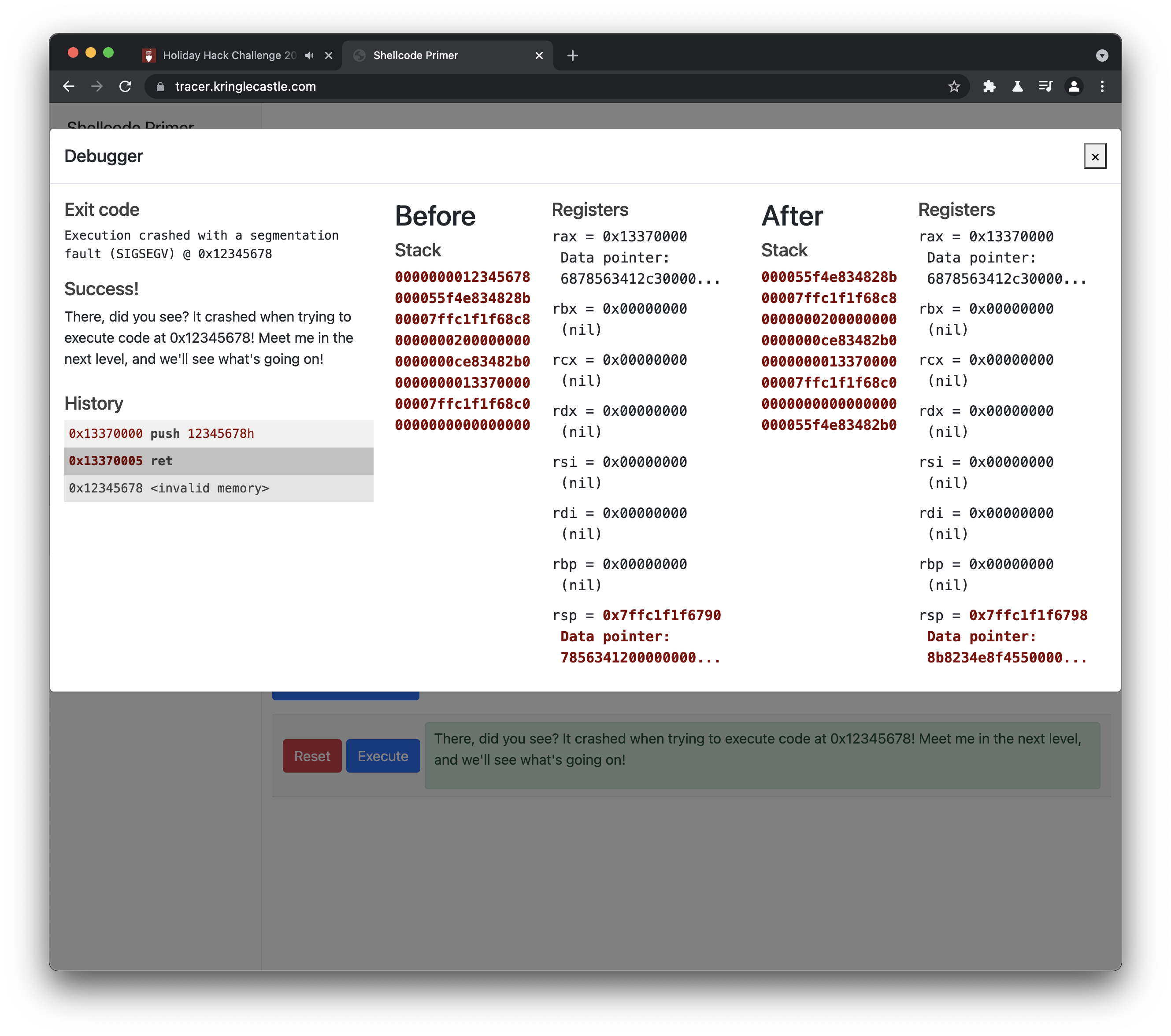The width and height of the screenshot is (1171, 1036).
Task: Reload the page with the refresh icon
Action: click(x=125, y=86)
